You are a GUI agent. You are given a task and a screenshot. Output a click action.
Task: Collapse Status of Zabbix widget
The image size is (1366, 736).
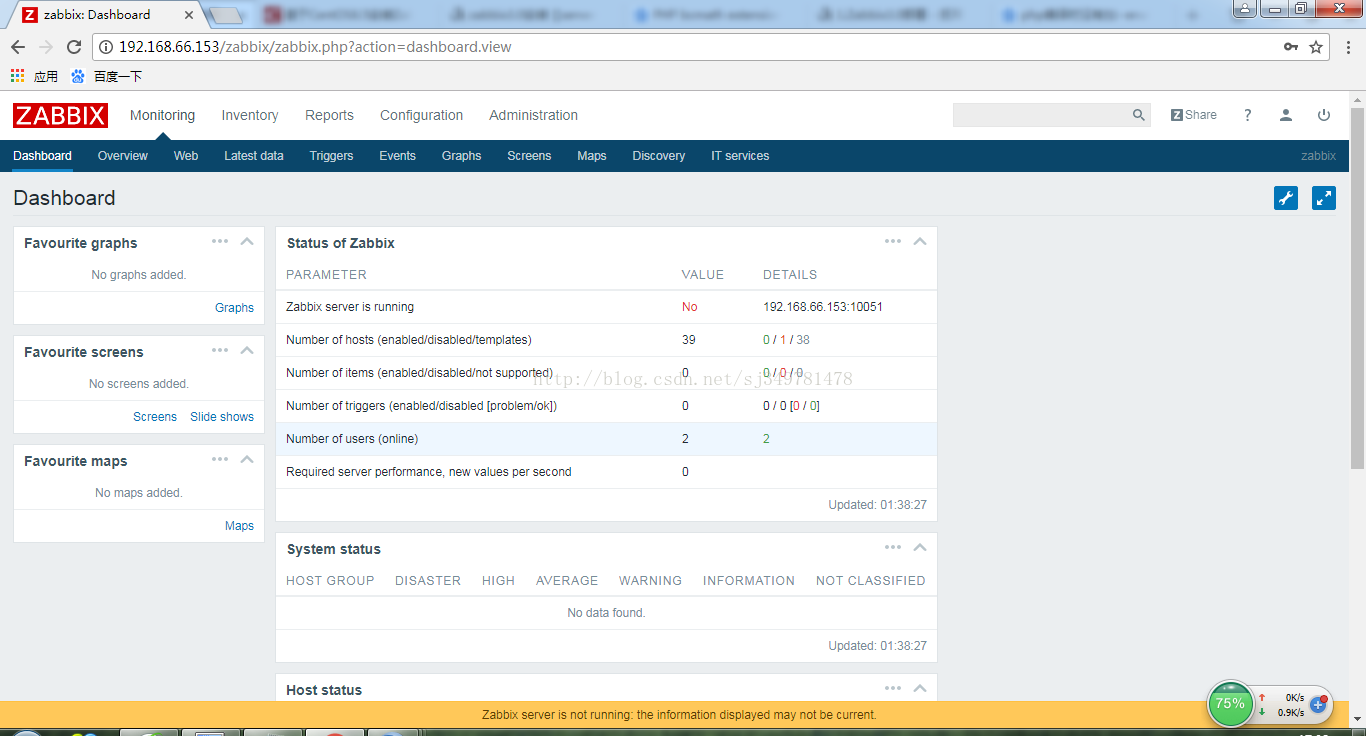coord(920,241)
